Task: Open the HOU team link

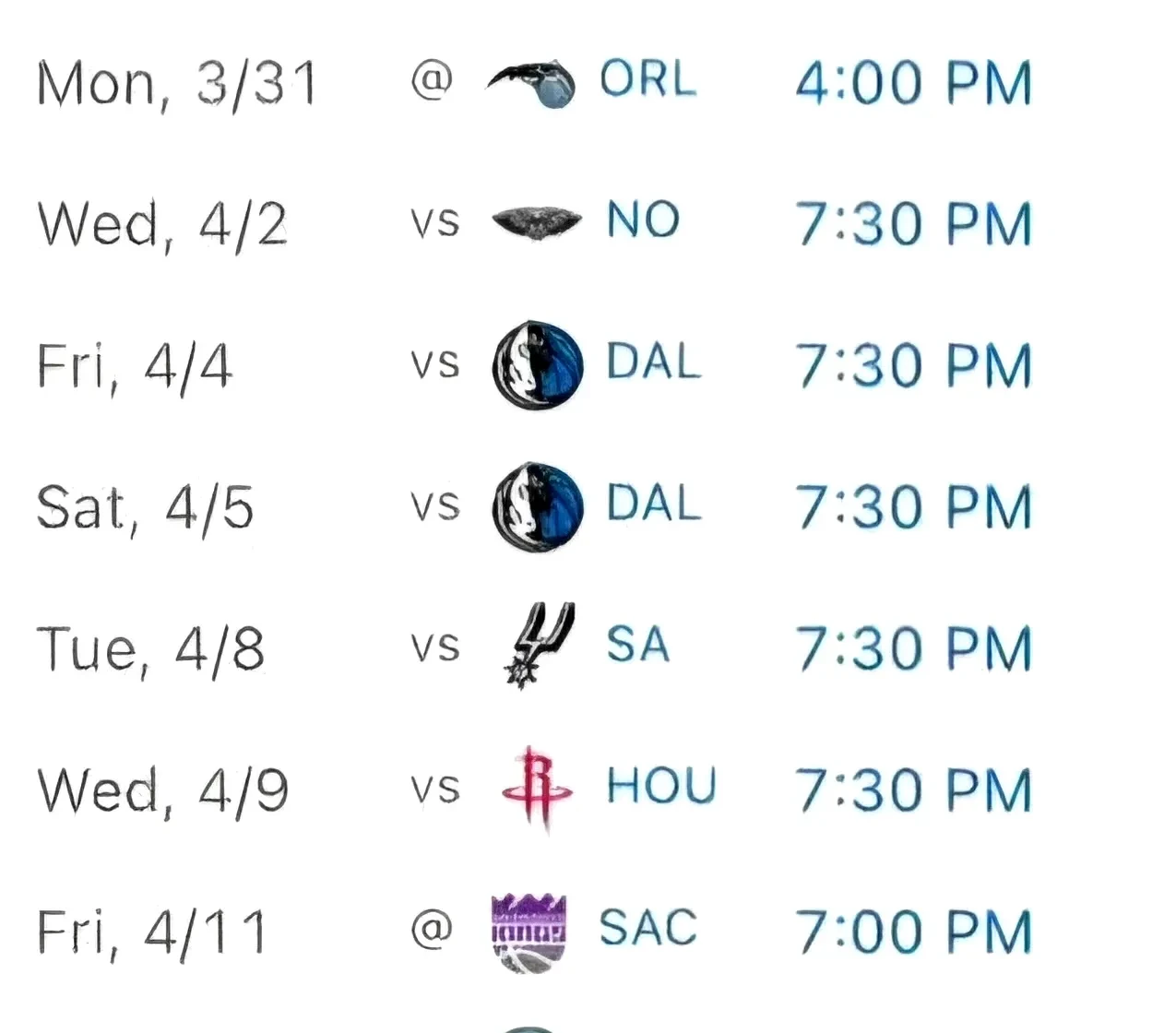Action: pyautogui.click(x=661, y=787)
